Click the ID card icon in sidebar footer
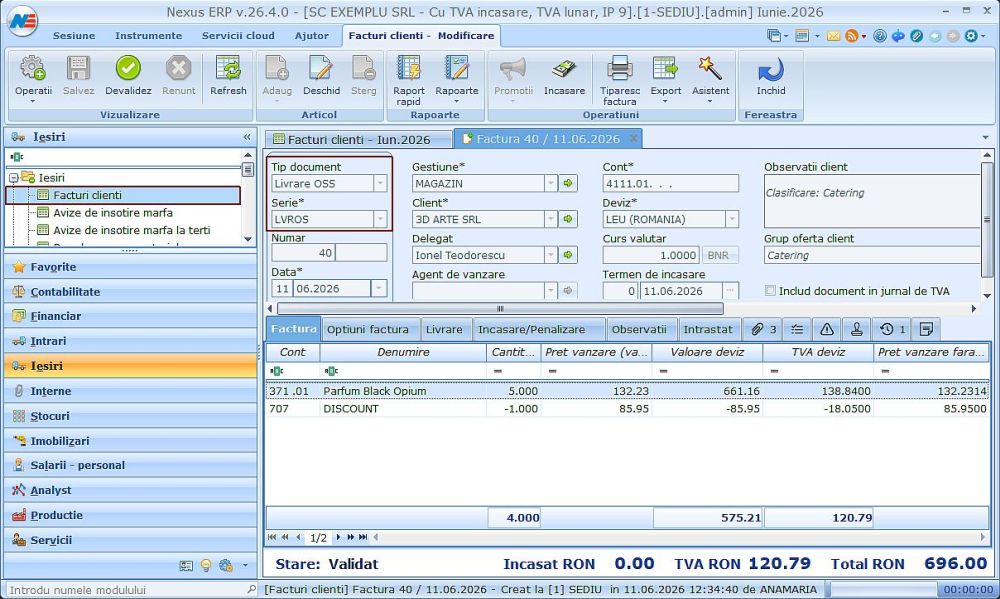1000x599 pixels. pyautogui.click(x=186, y=565)
